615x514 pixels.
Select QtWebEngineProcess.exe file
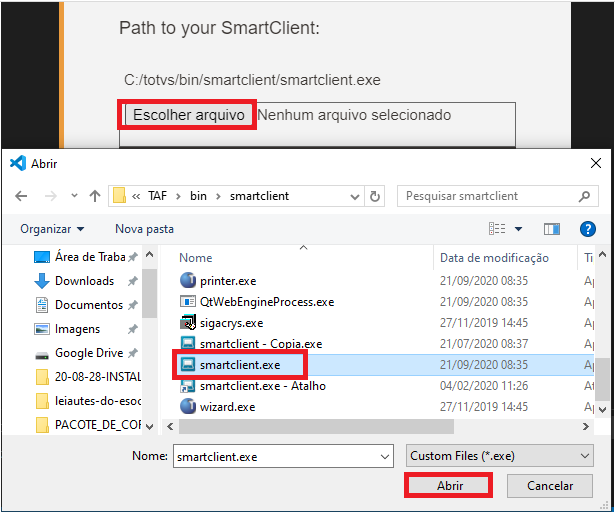point(267,302)
